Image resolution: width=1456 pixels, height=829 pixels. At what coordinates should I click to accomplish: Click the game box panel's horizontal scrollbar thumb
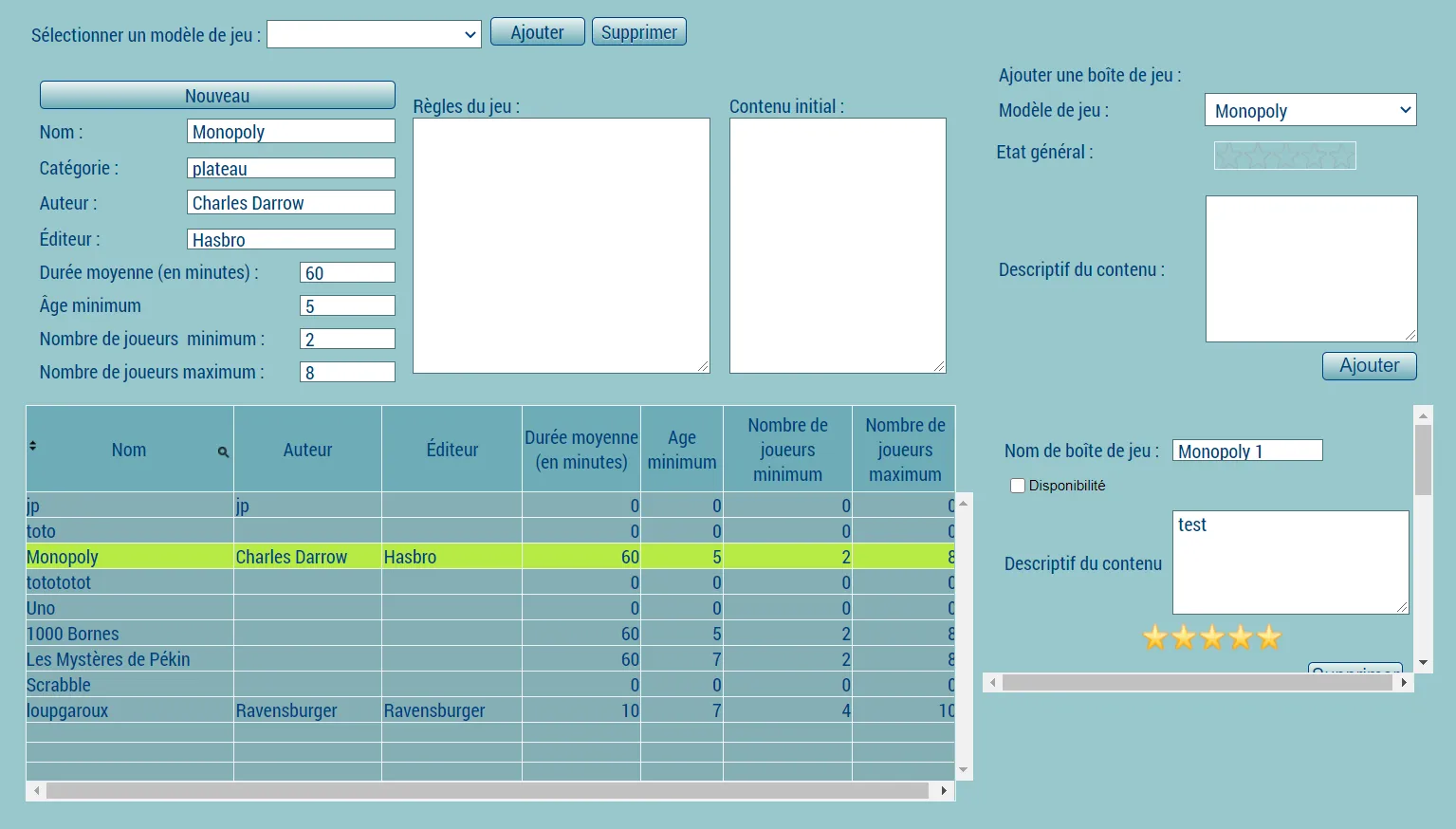pyautogui.click(x=1197, y=682)
